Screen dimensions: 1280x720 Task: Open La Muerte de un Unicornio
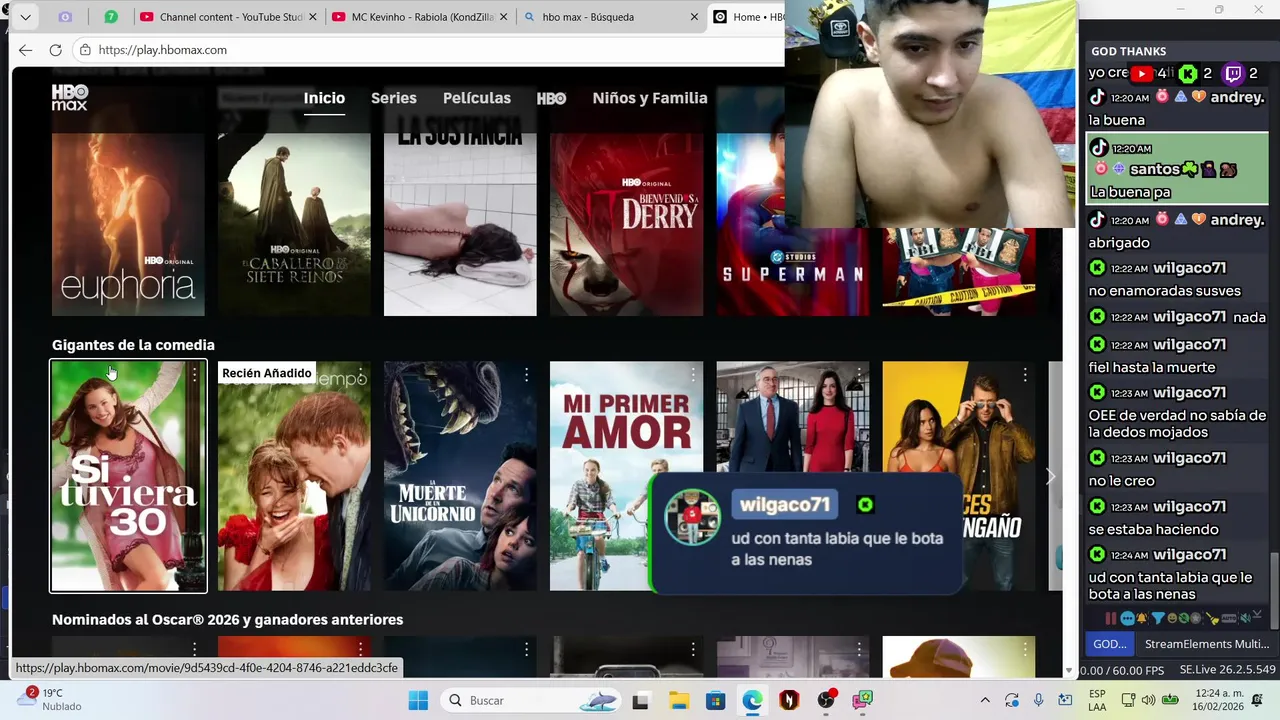click(x=460, y=476)
